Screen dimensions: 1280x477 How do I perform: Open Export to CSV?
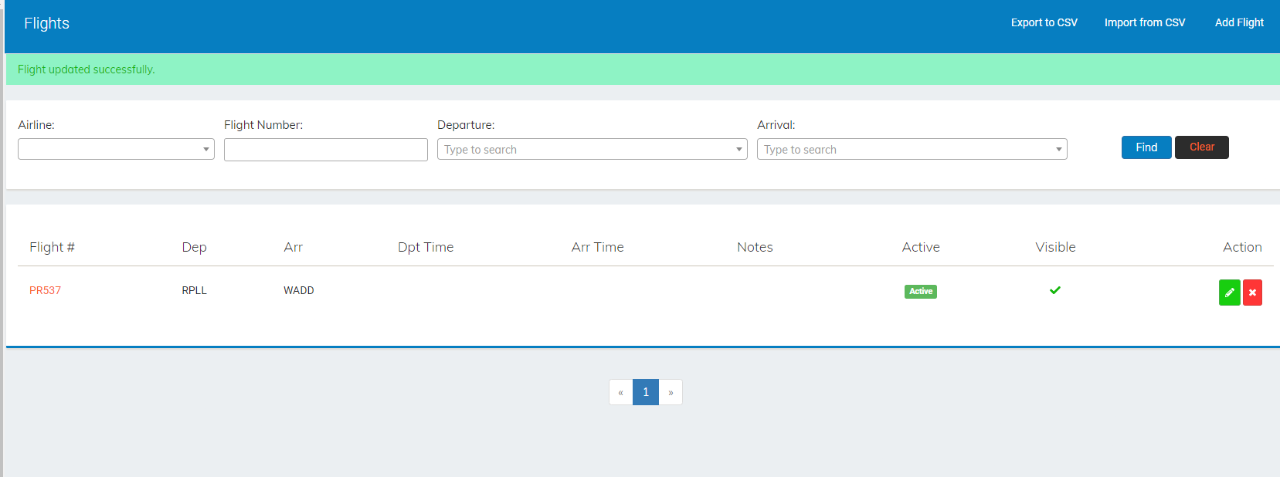point(1044,23)
